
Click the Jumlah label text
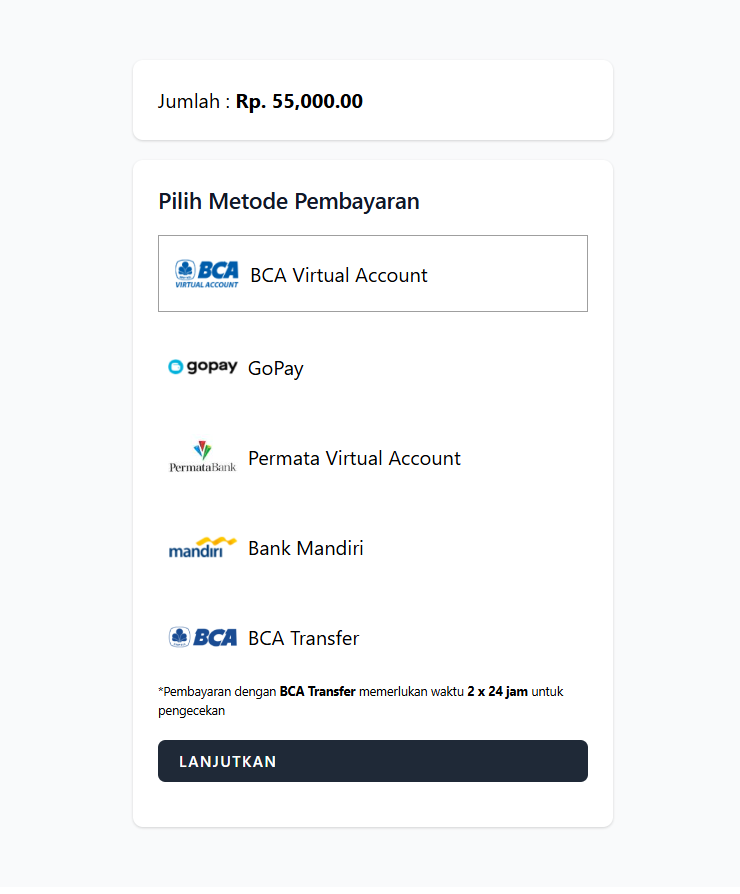190,101
